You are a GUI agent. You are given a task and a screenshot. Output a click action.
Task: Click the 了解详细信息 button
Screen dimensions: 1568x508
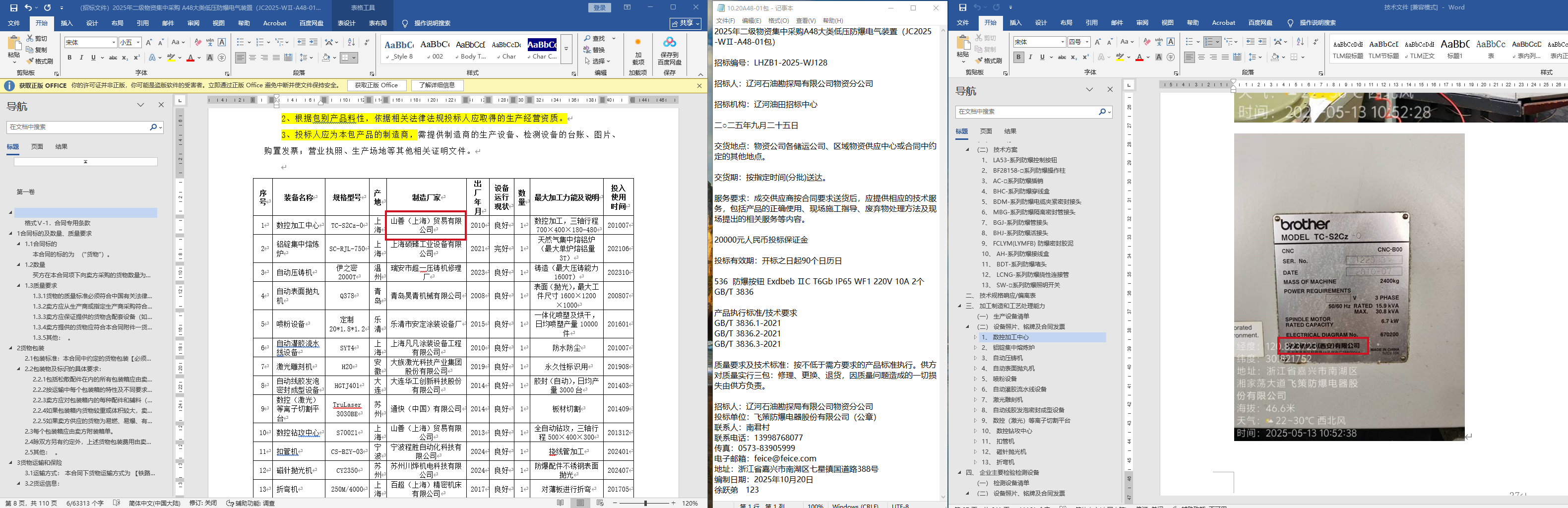[x=437, y=86]
